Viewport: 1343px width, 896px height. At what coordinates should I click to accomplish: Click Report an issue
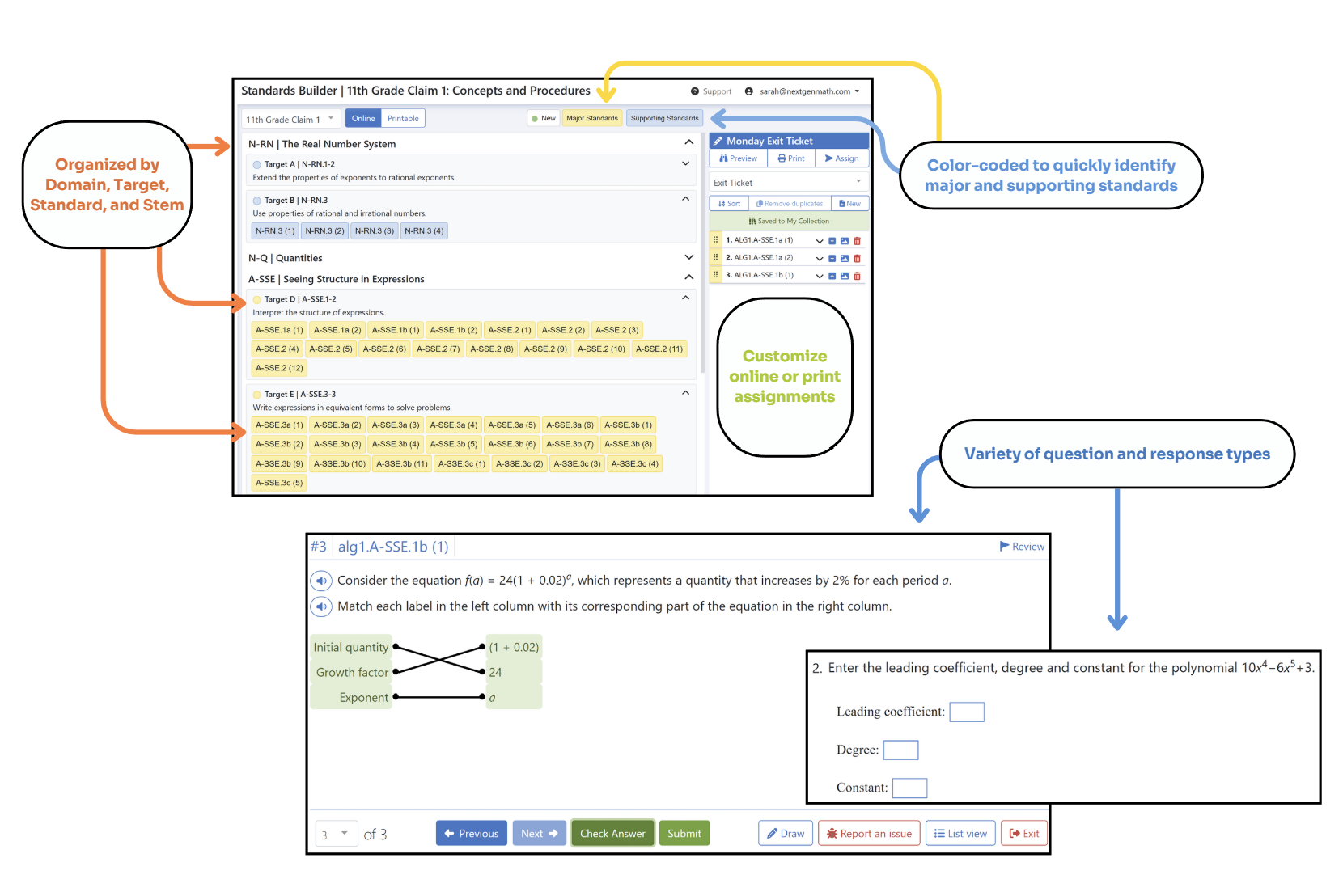(x=870, y=834)
